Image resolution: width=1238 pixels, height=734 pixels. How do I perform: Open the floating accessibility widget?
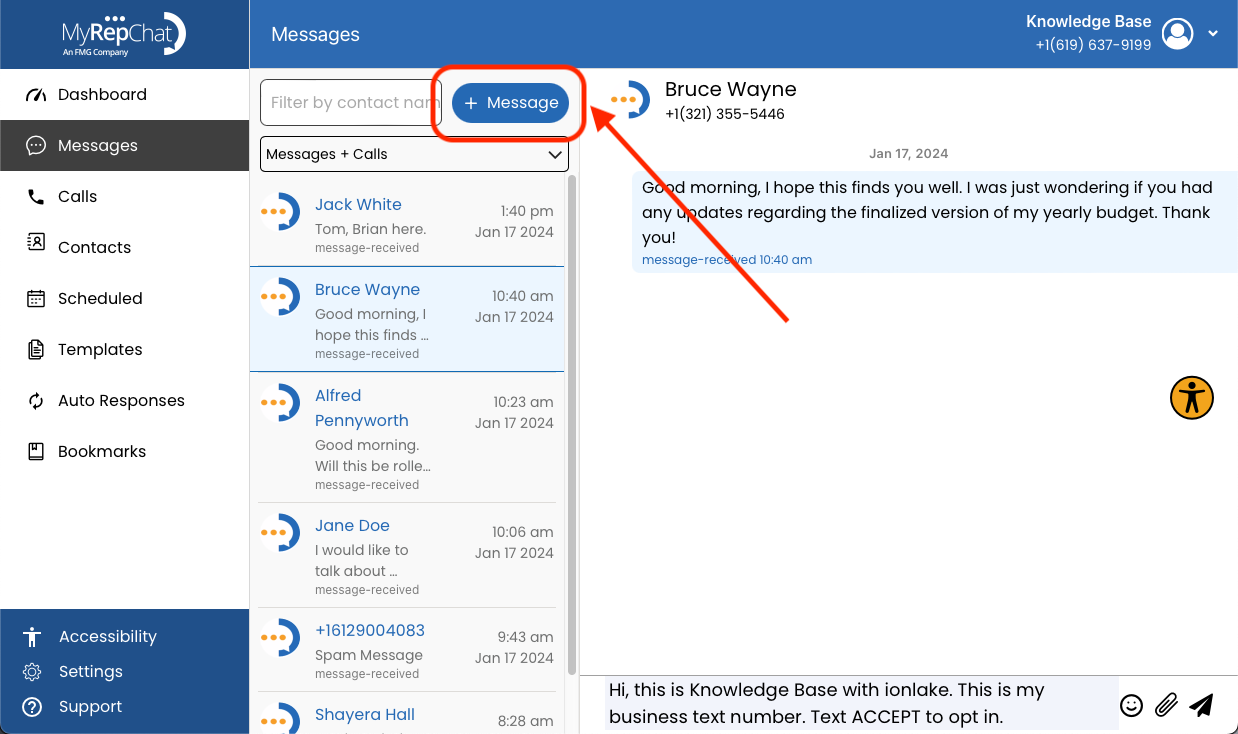pyautogui.click(x=1191, y=397)
